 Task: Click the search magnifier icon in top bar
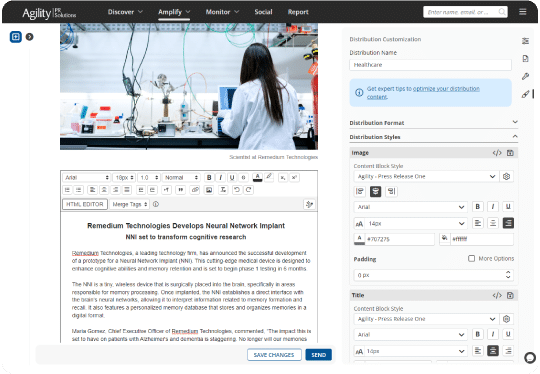[502, 12]
